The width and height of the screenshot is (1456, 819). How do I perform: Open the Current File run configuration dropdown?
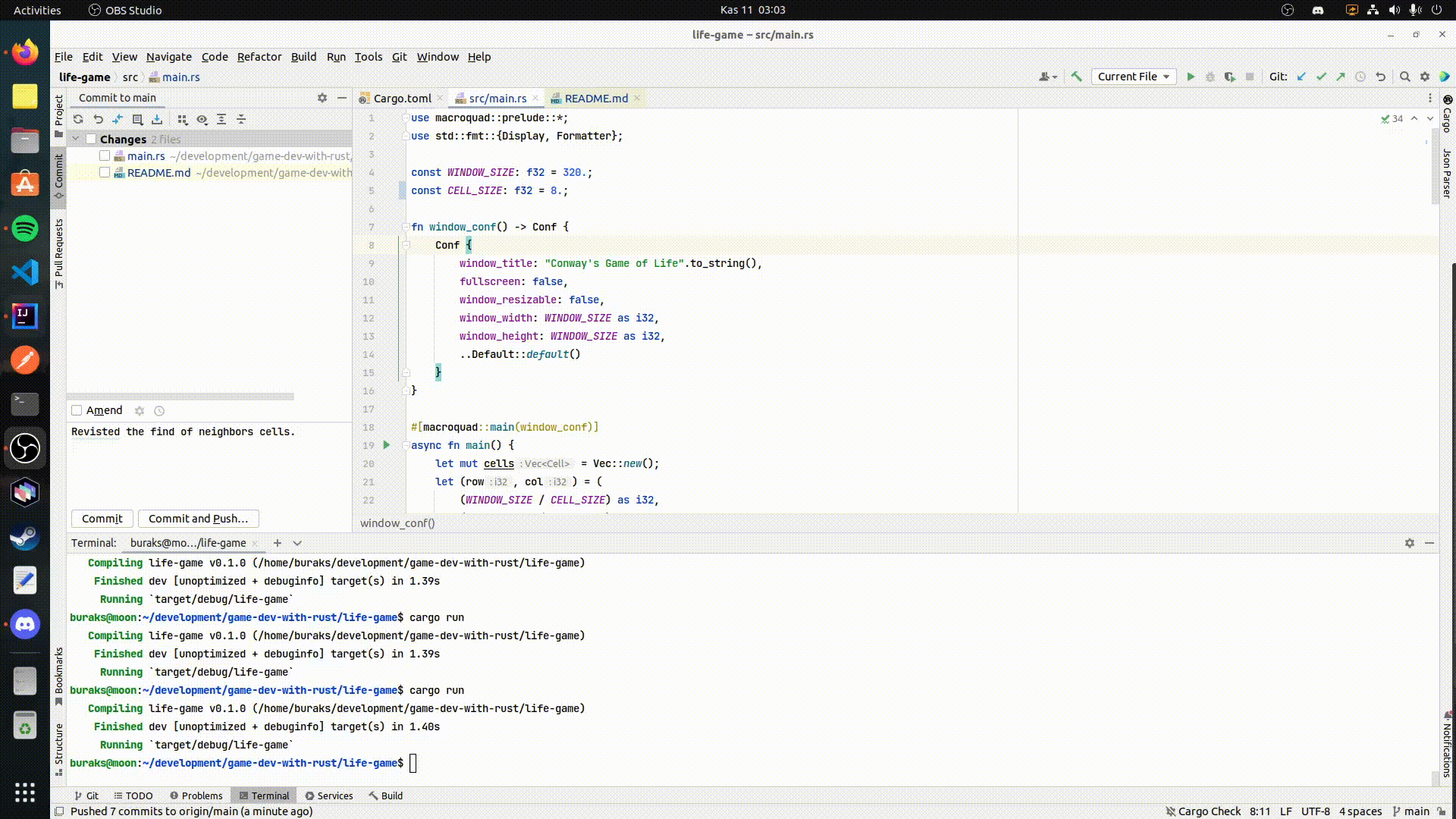pos(1133,77)
